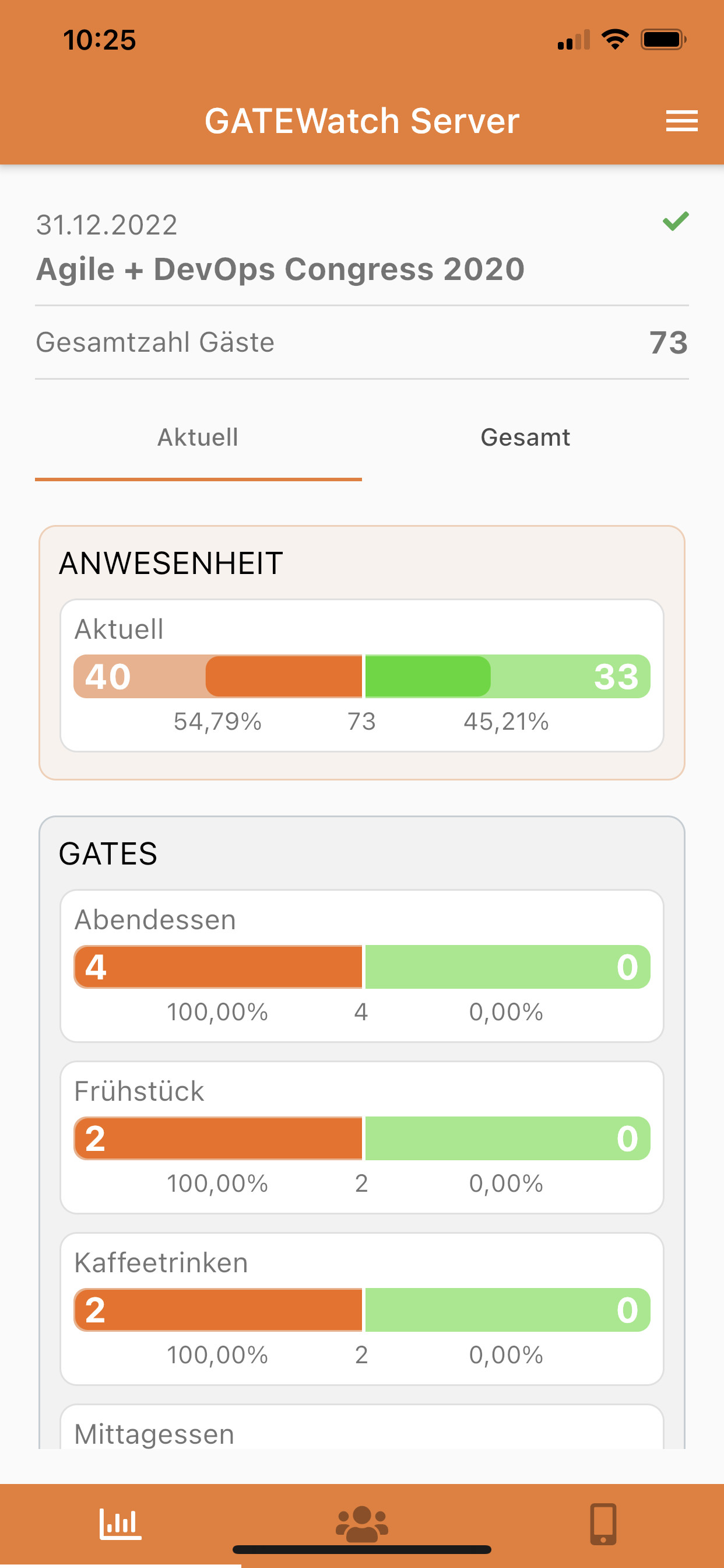The image size is (724, 1568).
Task: Tap the Wi-Fi status icon
Action: (615, 40)
